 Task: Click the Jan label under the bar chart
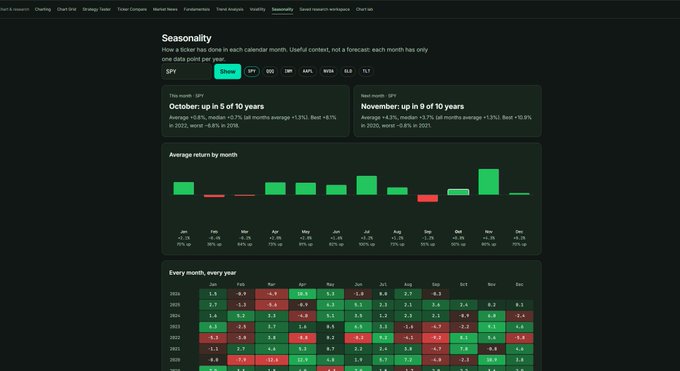184,232
